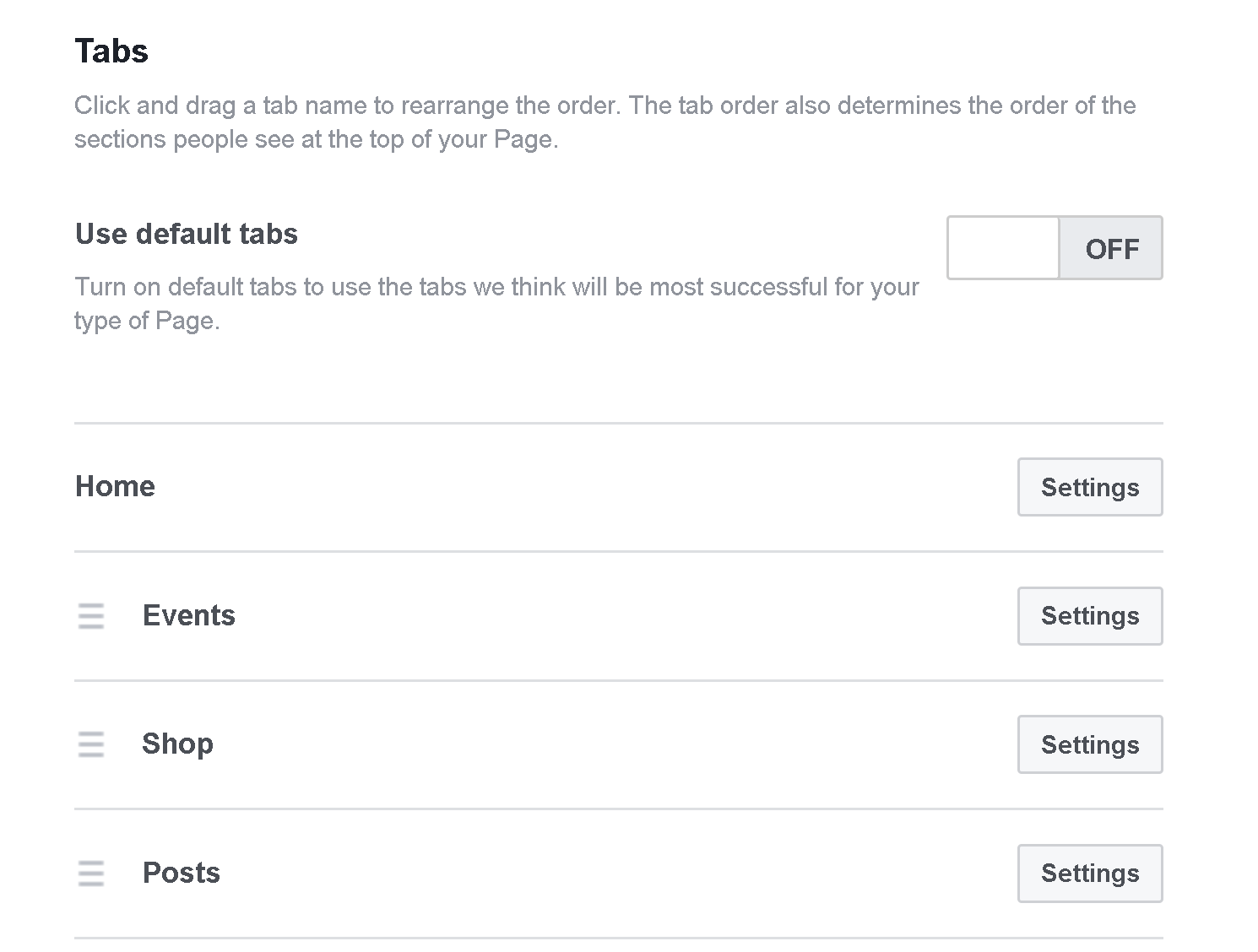Grab the drag handle beside Shop
Viewport: 1258px width, 952px height.
91,744
